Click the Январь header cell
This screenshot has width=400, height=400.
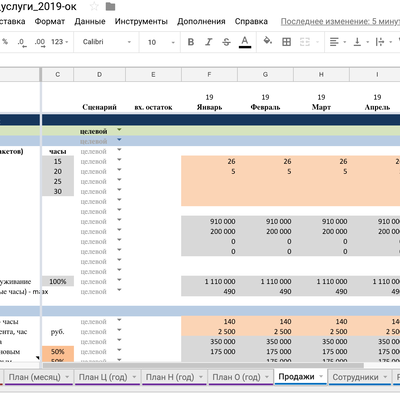[209, 107]
